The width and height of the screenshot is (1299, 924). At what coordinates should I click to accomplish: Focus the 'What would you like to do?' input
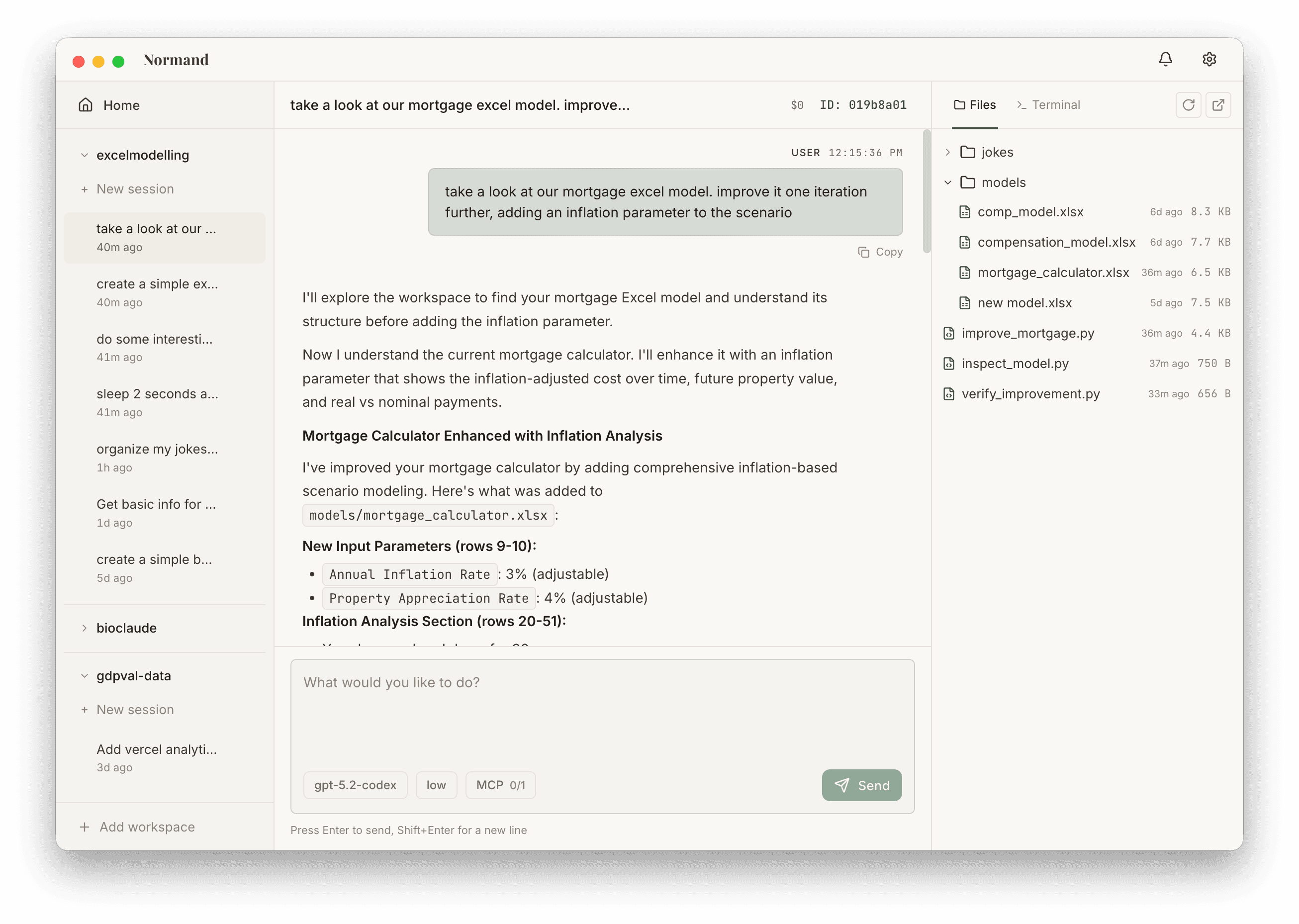click(x=601, y=711)
